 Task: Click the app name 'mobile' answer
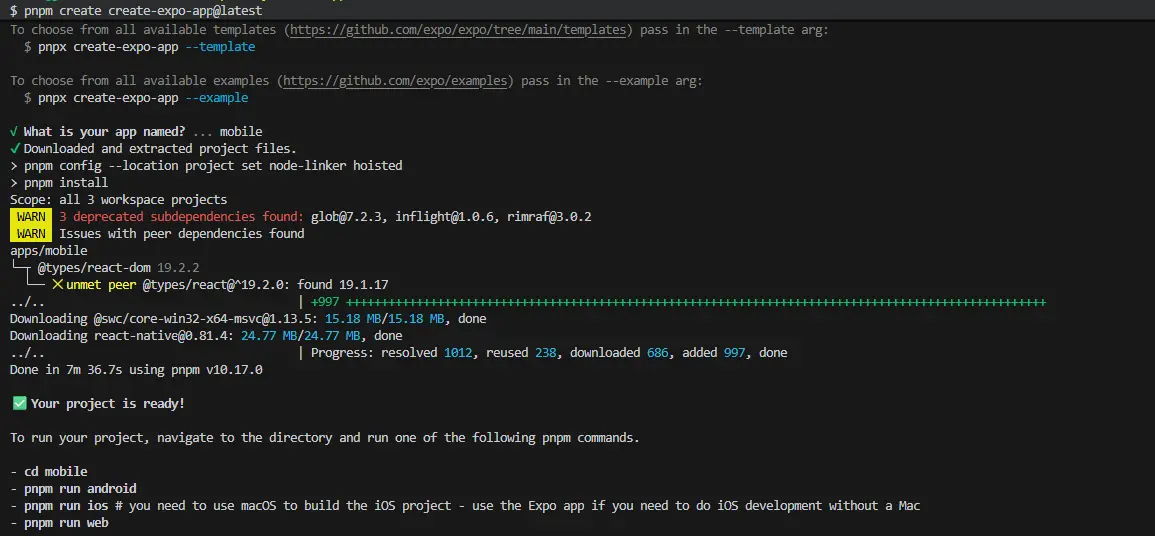click(x=241, y=132)
